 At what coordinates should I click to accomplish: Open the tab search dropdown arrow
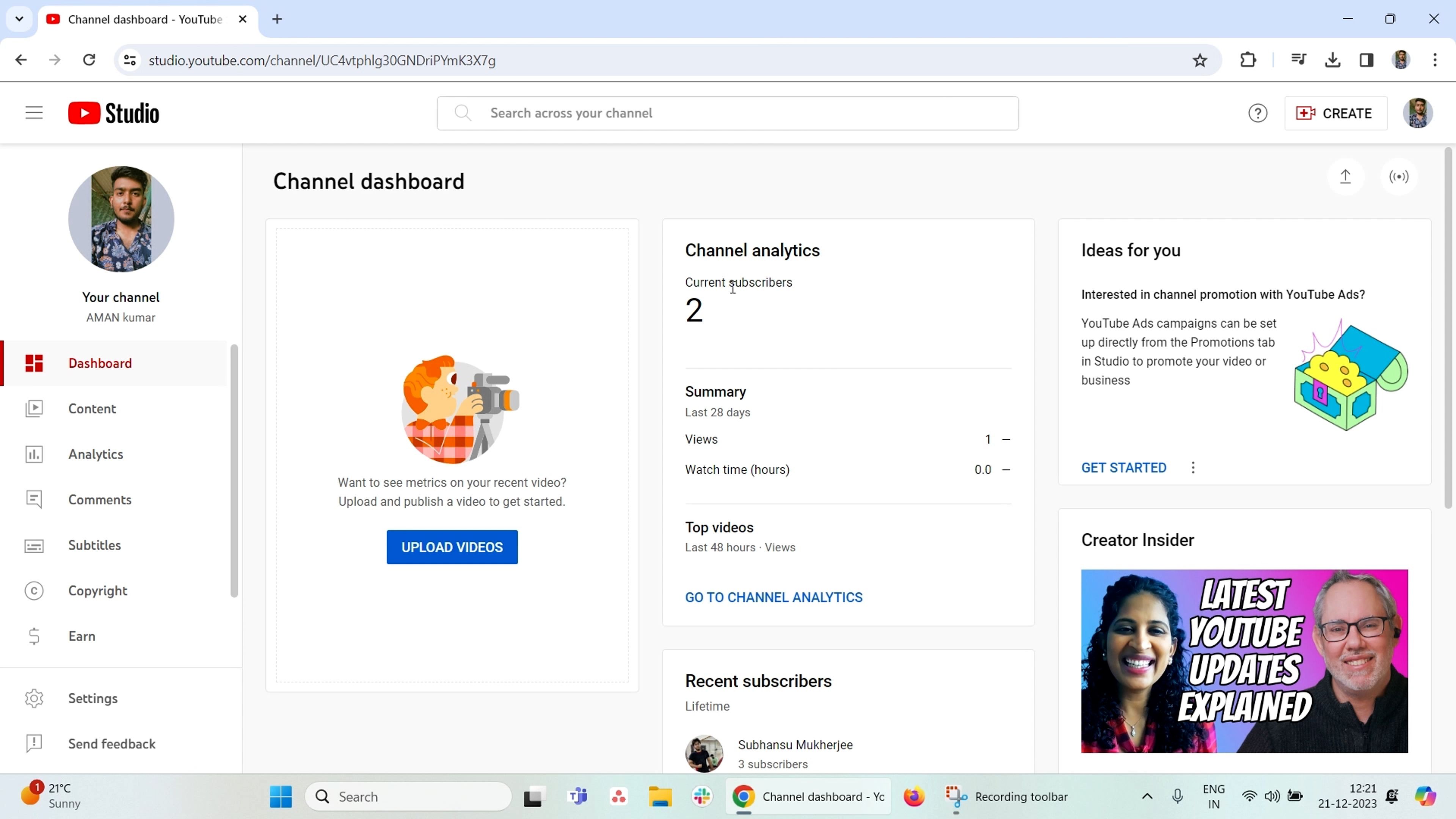point(19,19)
